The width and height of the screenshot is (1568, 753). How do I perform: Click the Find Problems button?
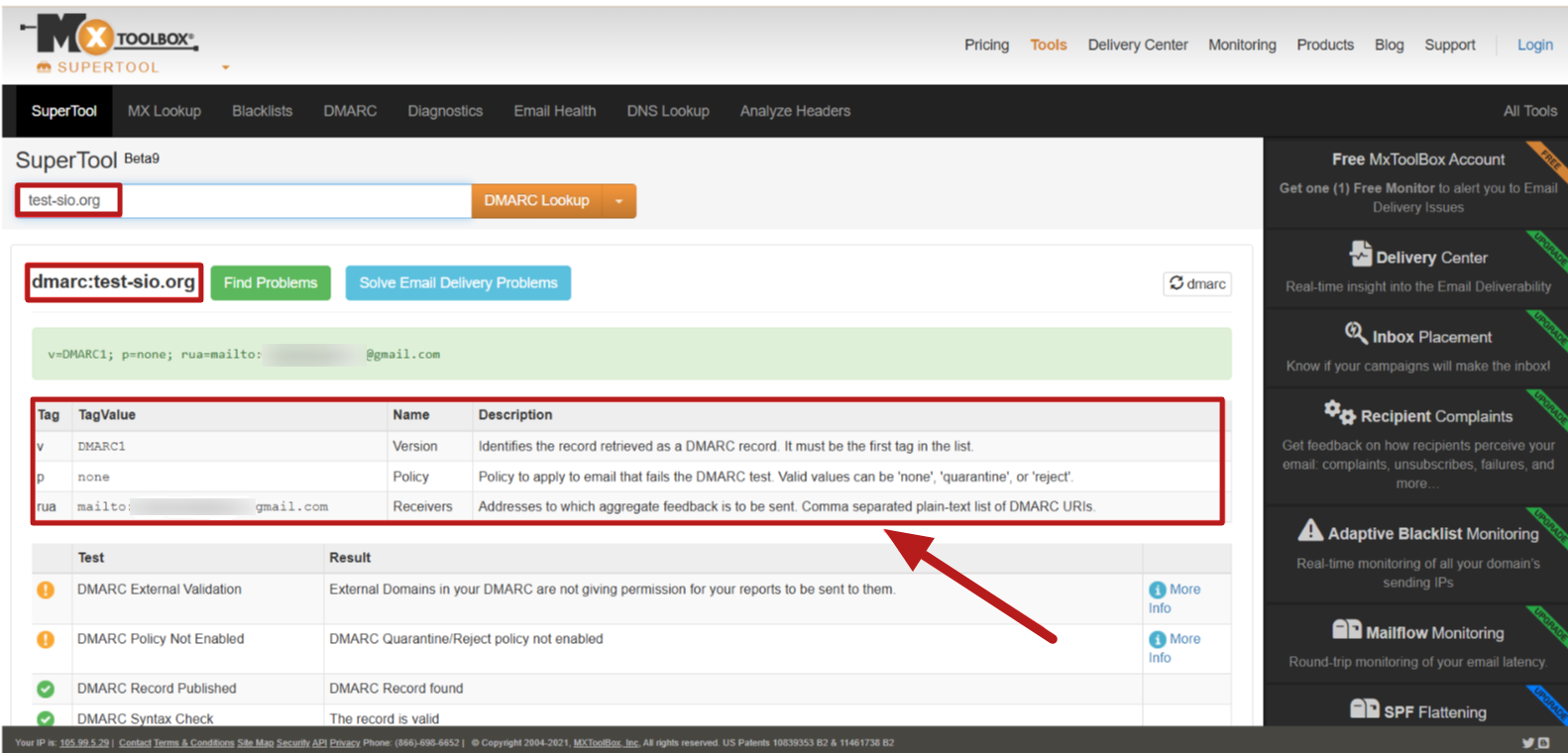click(271, 282)
